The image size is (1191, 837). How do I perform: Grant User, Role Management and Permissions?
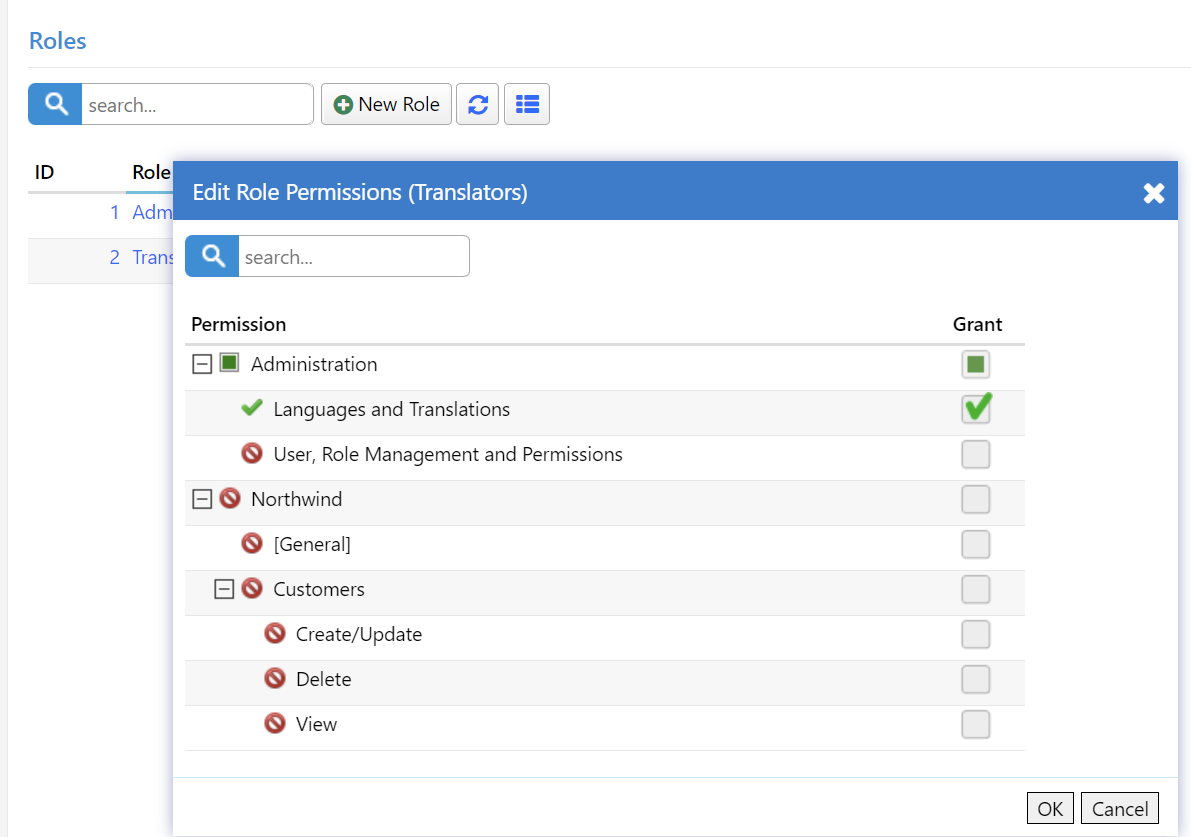coord(976,454)
